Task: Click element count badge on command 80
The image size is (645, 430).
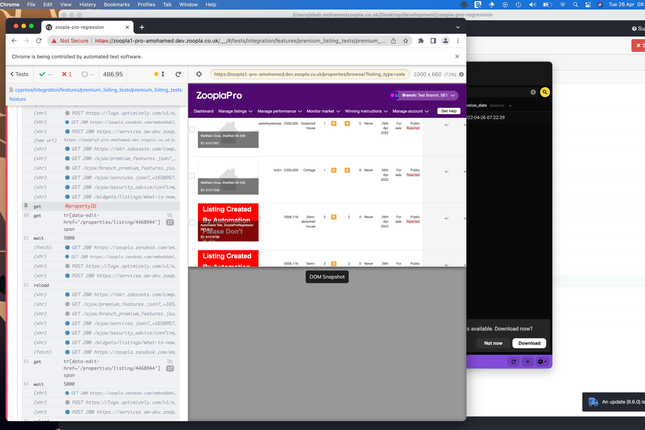Action: 170,222
